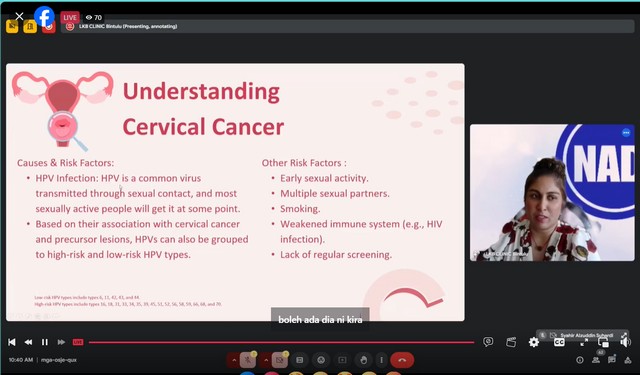Open more options three-dot menu
The height and width of the screenshot is (375, 640).
tap(382, 360)
